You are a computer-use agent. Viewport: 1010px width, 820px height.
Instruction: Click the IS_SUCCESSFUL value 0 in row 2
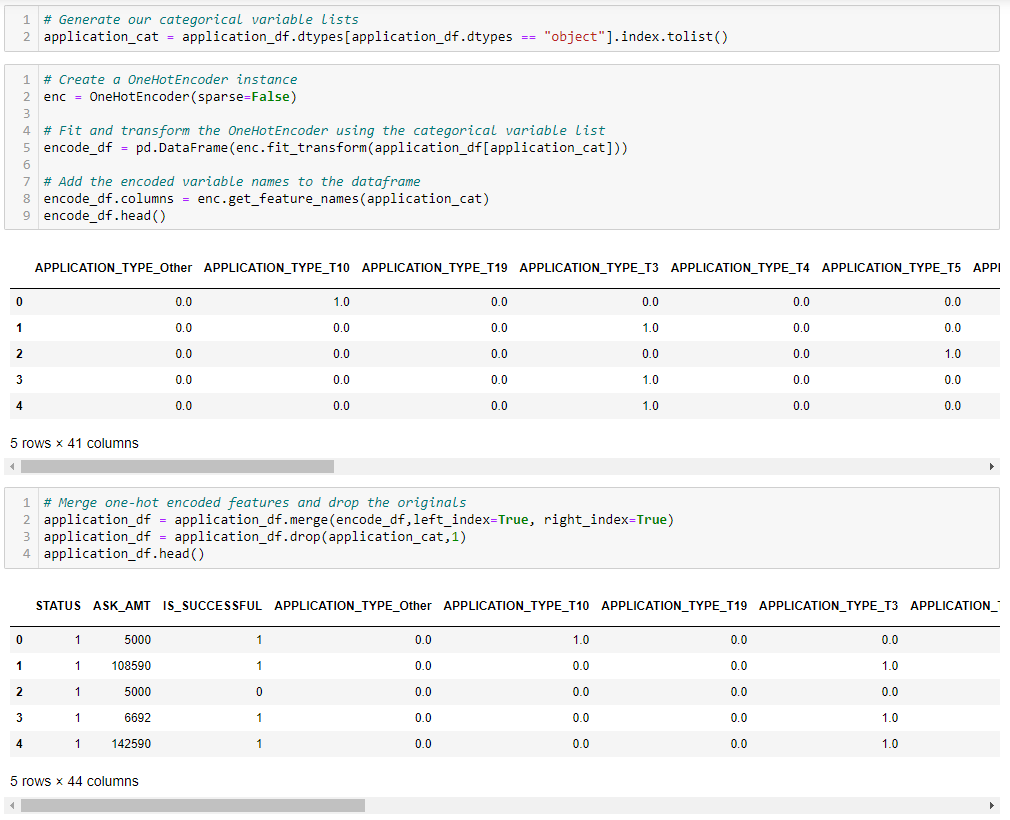point(259,692)
